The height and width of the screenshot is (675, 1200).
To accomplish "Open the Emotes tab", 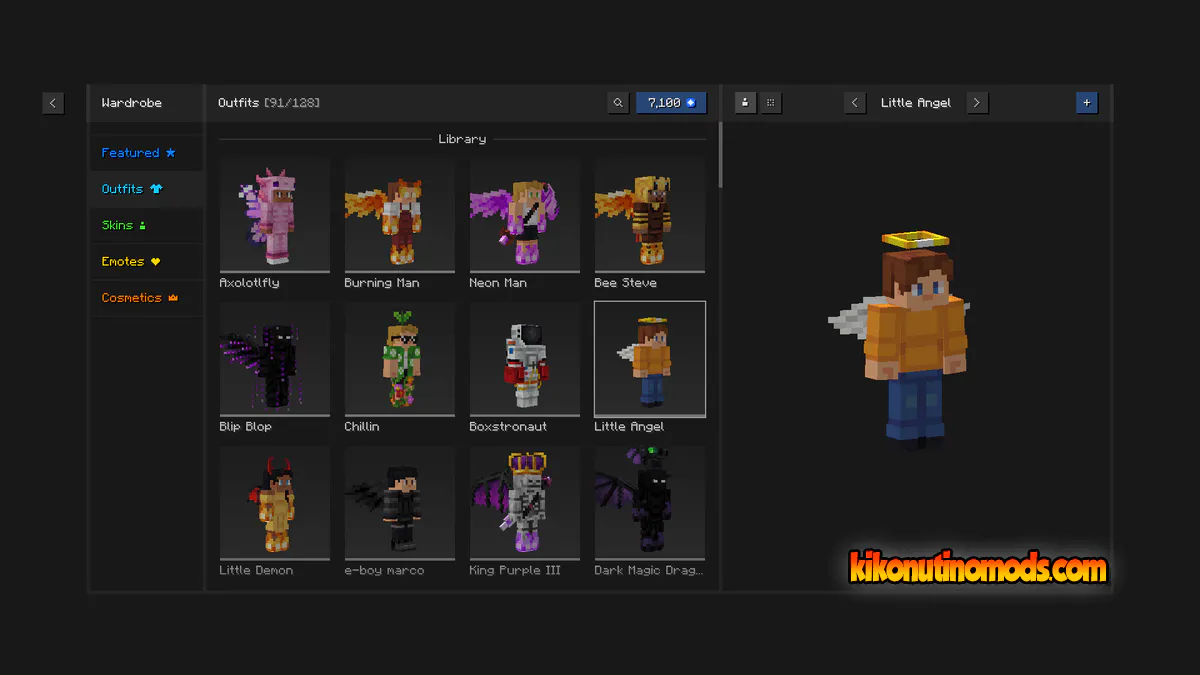I will [x=147, y=261].
